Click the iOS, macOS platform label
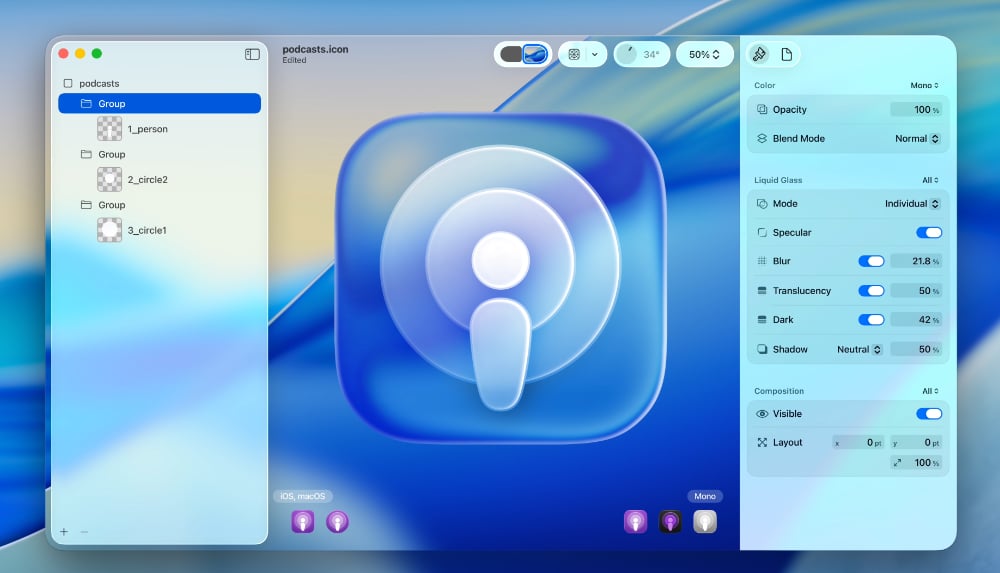The width and height of the screenshot is (1000, 573). (303, 496)
